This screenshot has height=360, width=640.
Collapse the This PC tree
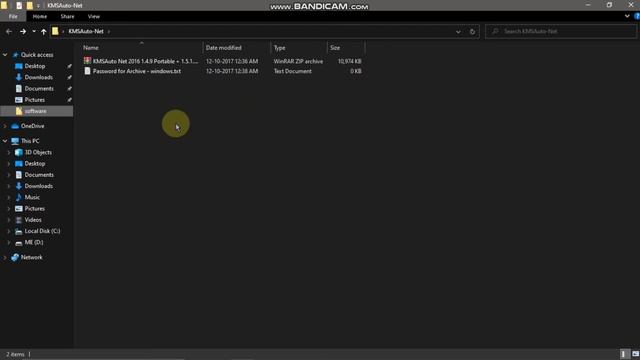pyautogui.click(x=5, y=141)
